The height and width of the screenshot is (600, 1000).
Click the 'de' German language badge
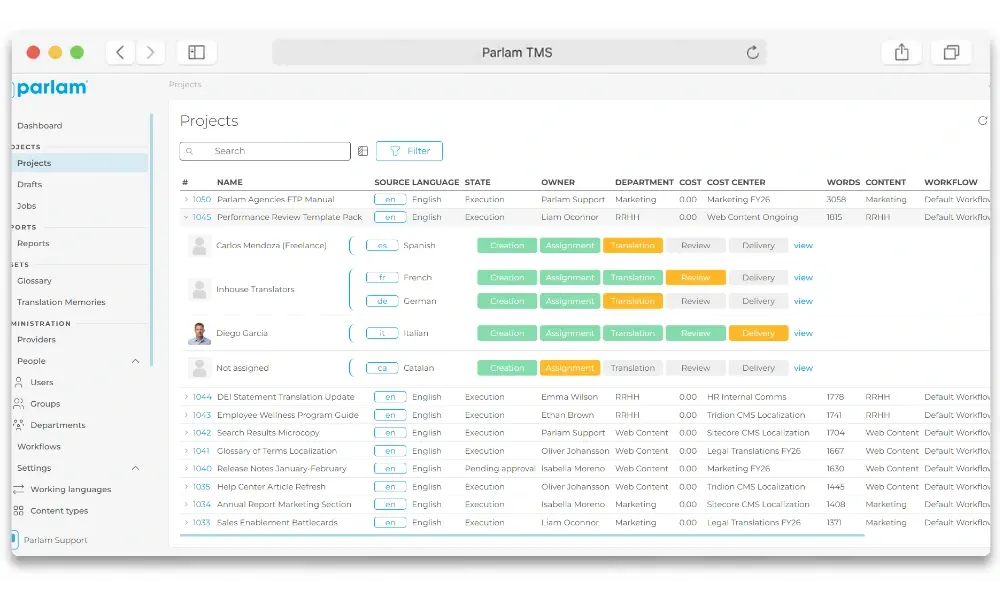point(382,301)
